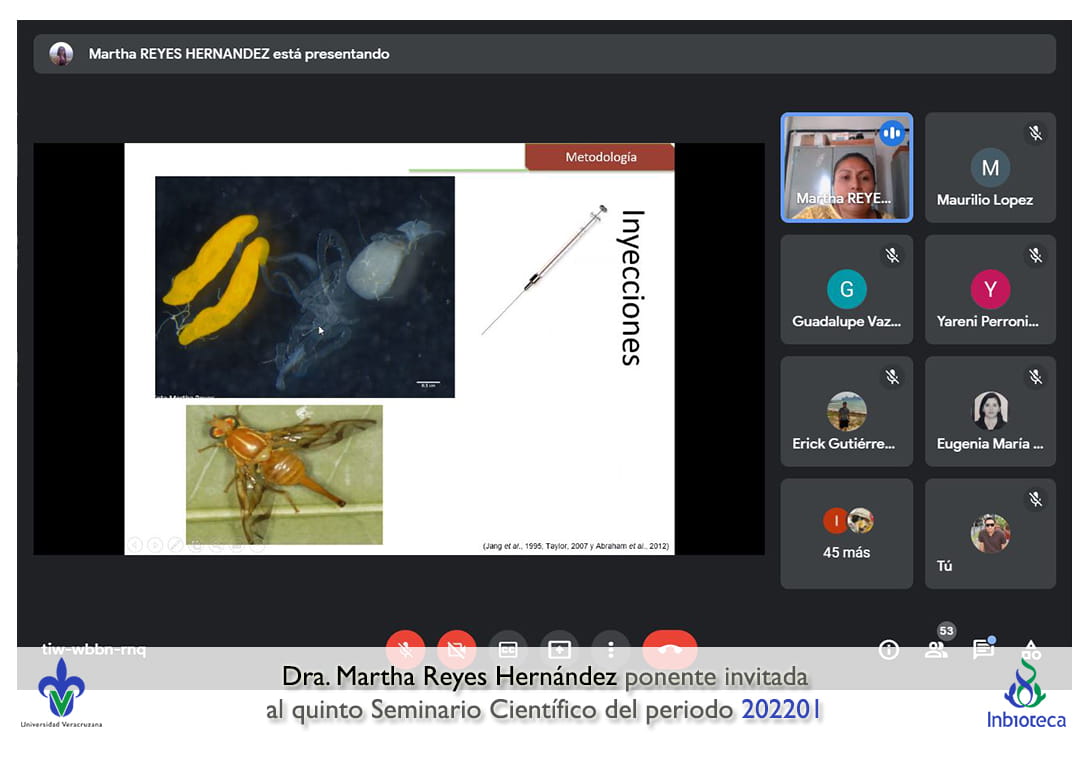The width and height of the screenshot is (1090, 760).
Task: Open the three-dot more options menu
Action: click(610, 649)
